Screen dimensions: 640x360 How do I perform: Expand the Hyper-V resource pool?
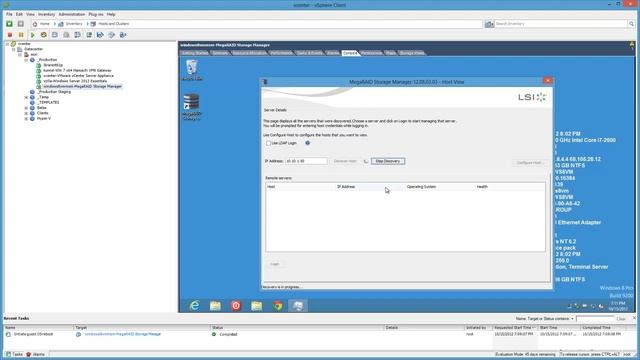tap(27, 118)
